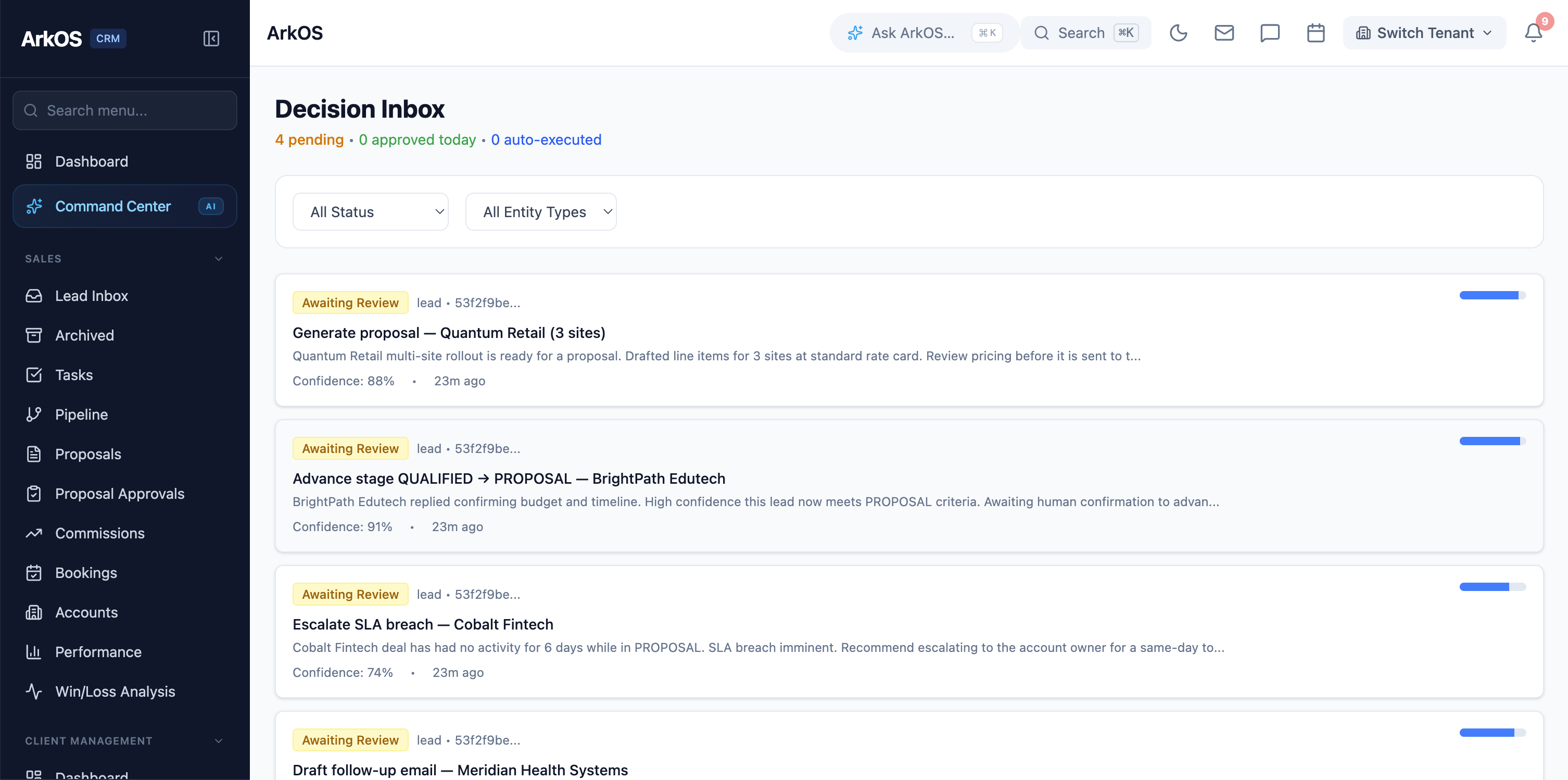Click the search magnifier in menu search

(x=30, y=110)
